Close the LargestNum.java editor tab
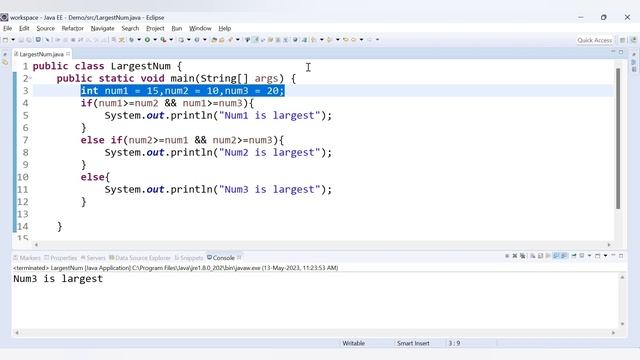 68,53
